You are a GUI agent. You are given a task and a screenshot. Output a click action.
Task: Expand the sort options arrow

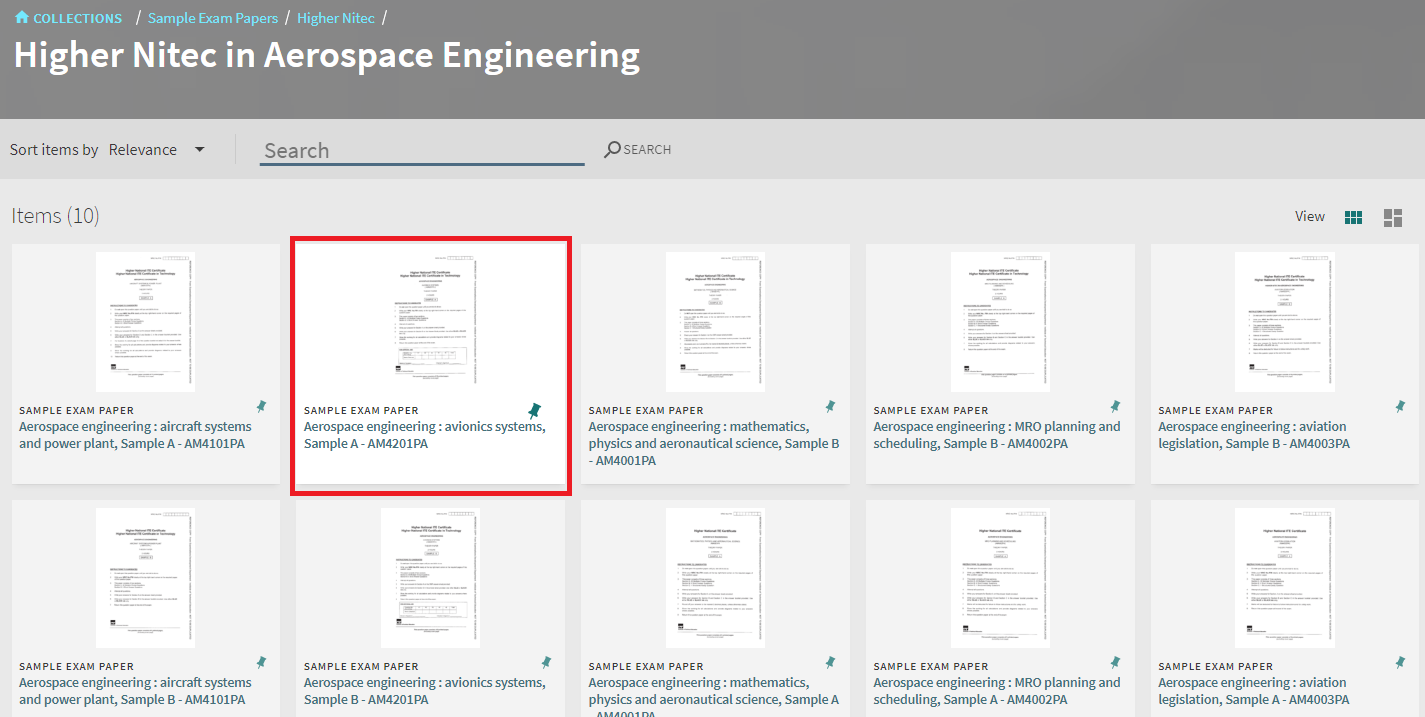199,148
